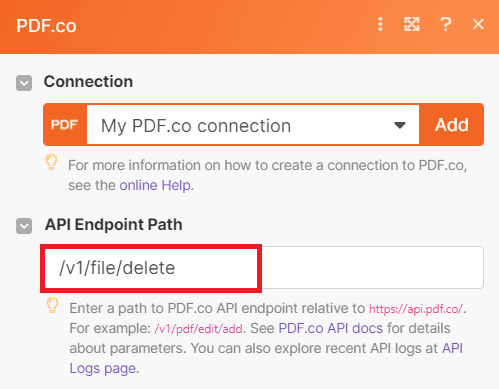Open the three-dot options menu

380,24
